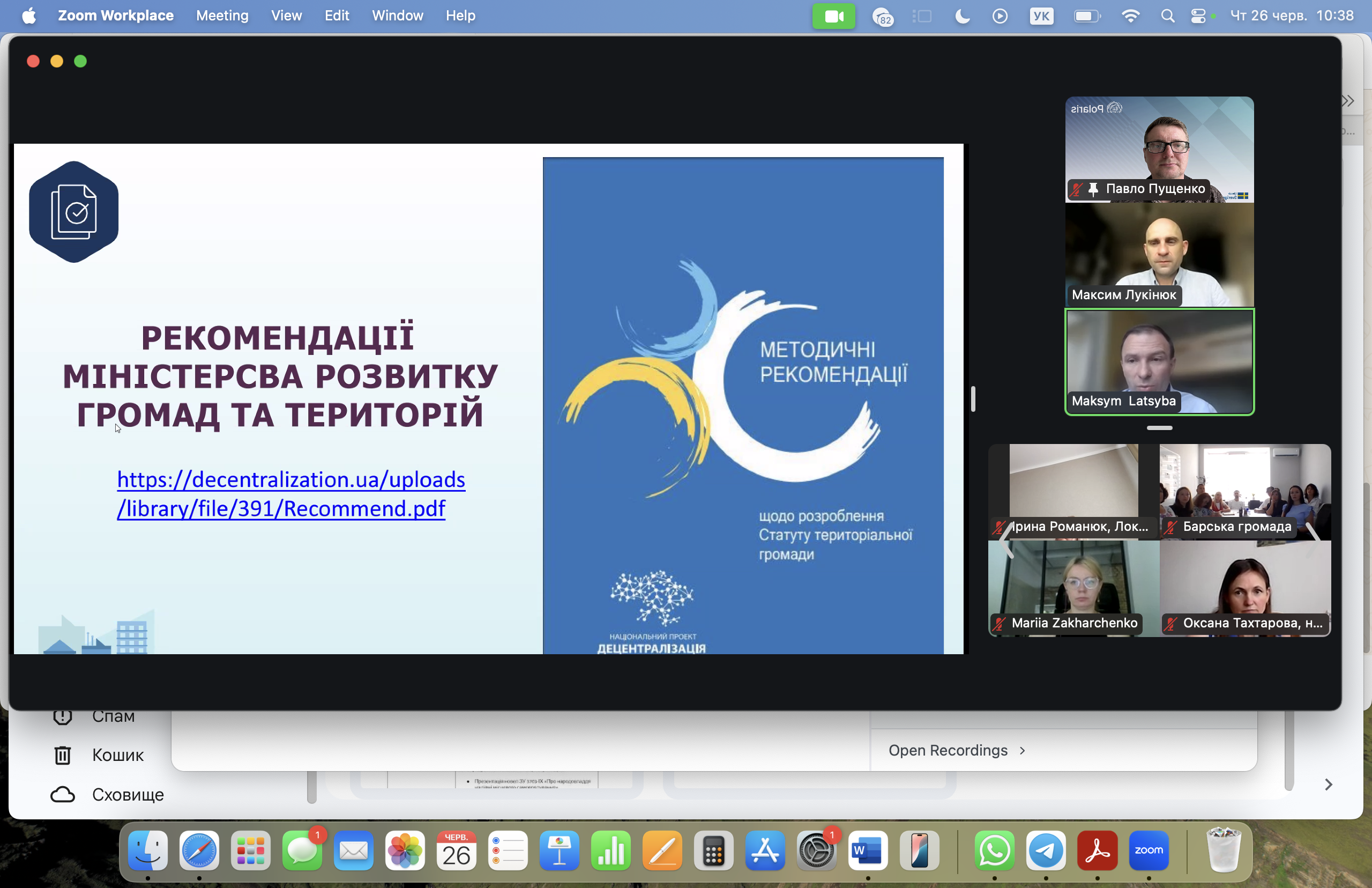The height and width of the screenshot is (888, 1372).
Task: Open System Settings in the Dock
Action: coord(816,850)
